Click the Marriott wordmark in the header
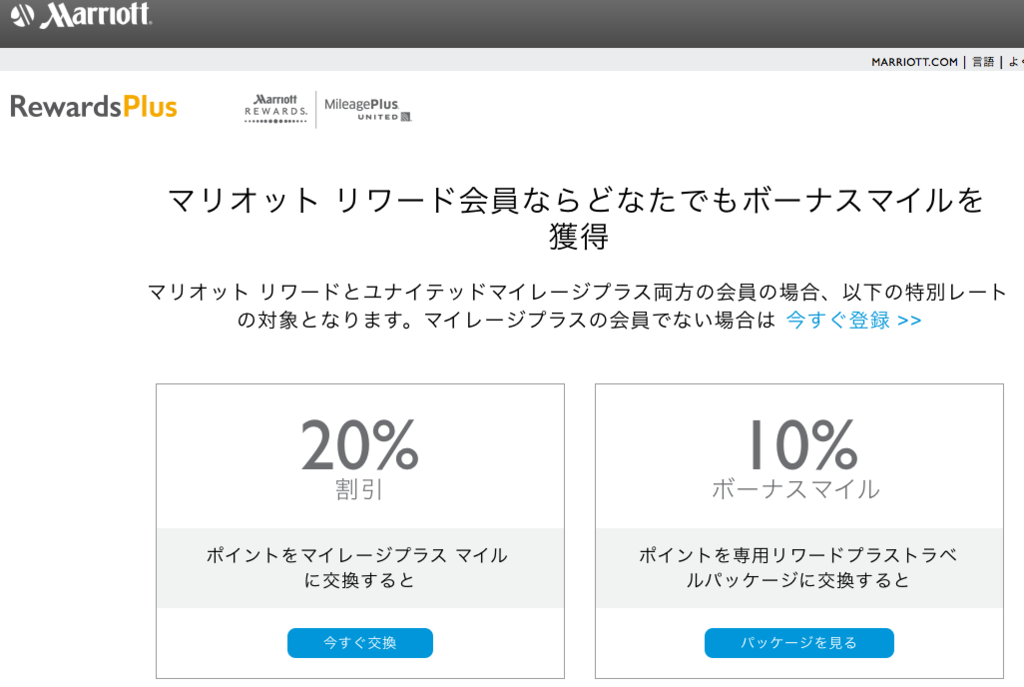The height and width of the screenshot is (687, 1024). point(95,14)
